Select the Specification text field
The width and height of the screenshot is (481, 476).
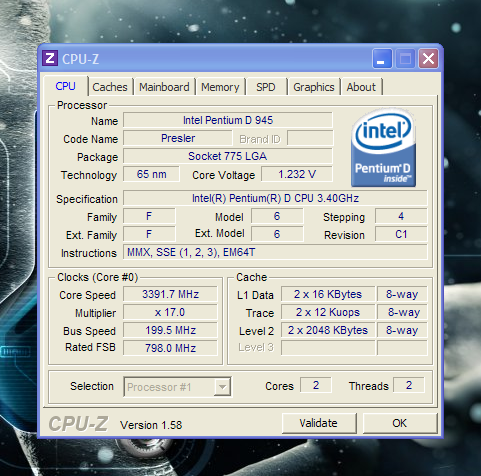point(275,198)
